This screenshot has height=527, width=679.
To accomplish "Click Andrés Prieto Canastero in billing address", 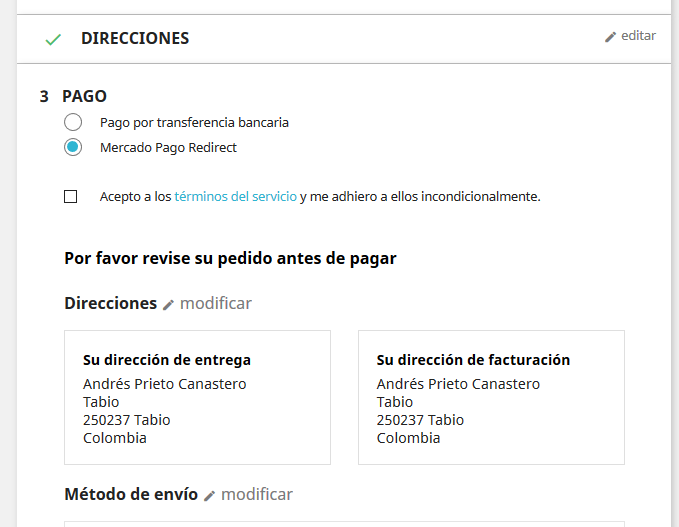I will pos(458,384).
